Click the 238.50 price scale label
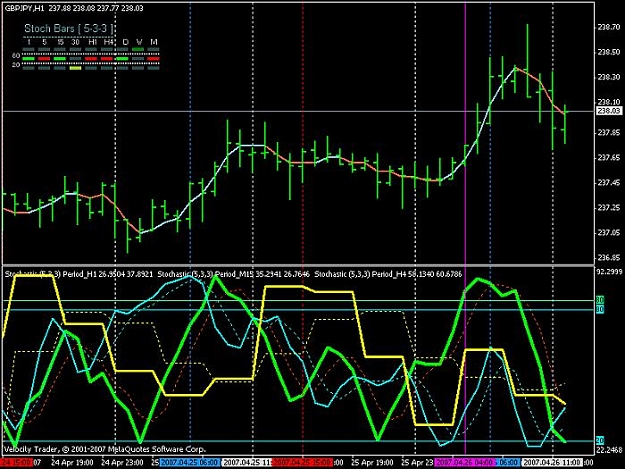625x469 pixels. 609,52
